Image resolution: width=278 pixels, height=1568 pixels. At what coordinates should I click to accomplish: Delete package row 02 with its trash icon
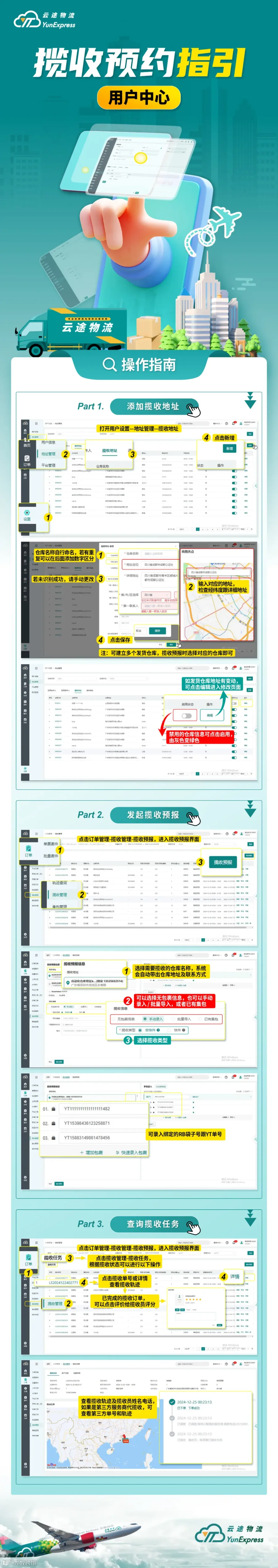point(54,1123)
